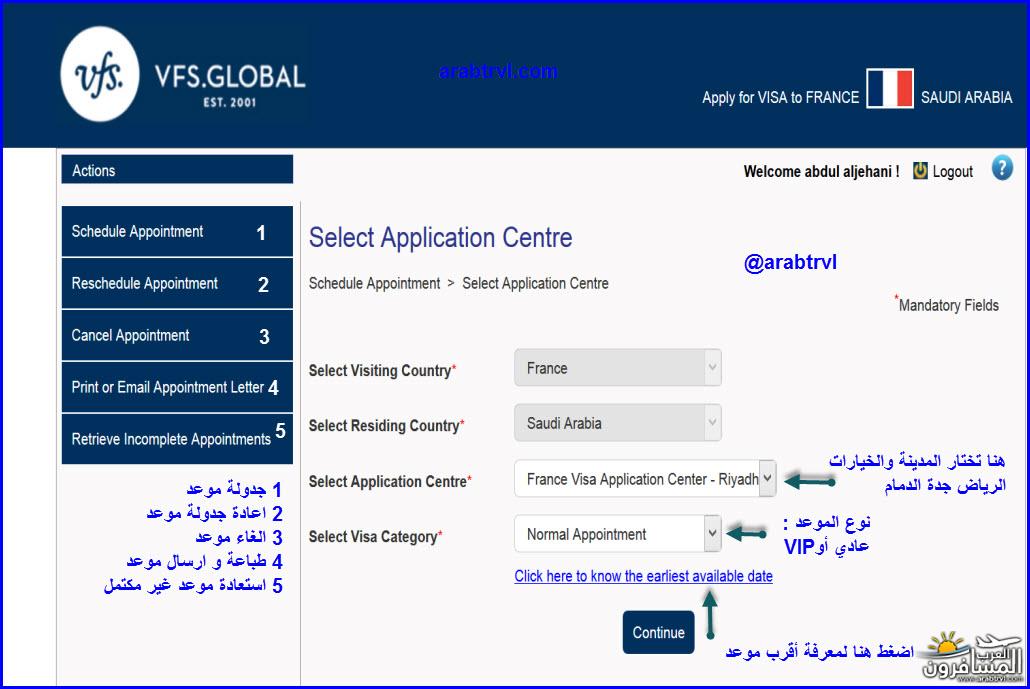Click Schedule Appointment in the breadcrumb
Viewport: 1030px width, 689px height.
click(x=374, y=283)
